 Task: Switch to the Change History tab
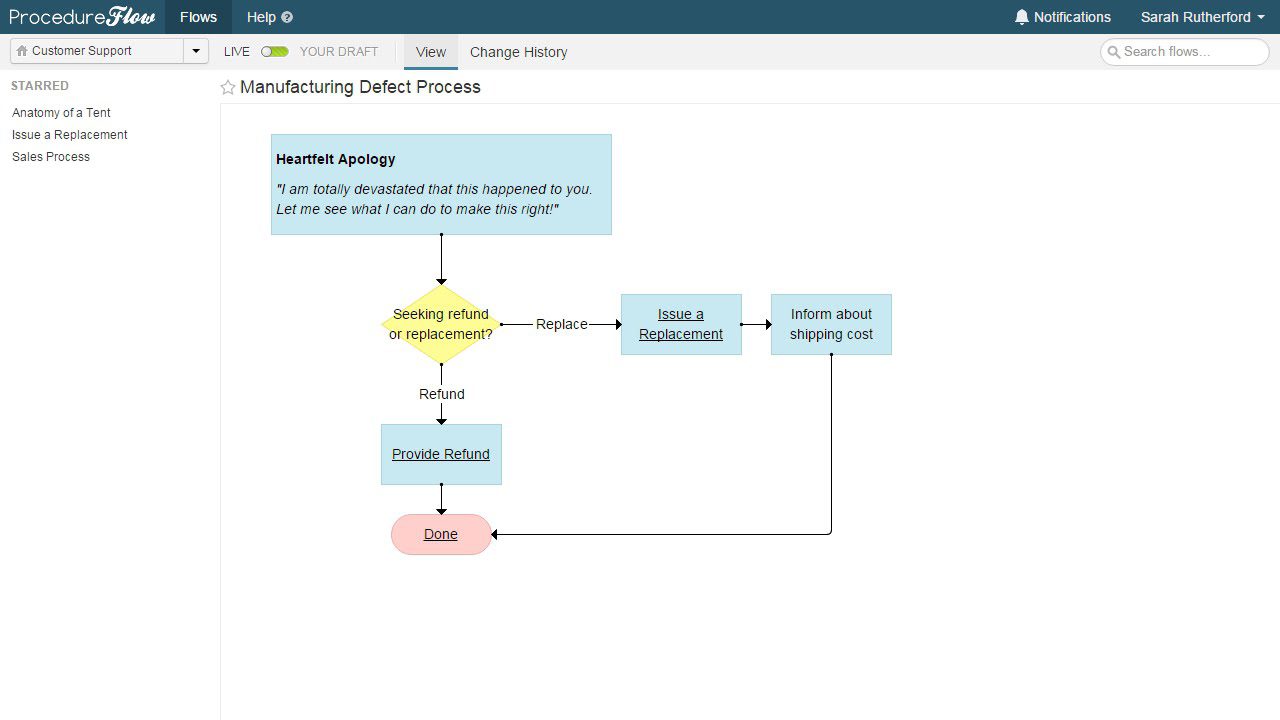click(518, 52)
